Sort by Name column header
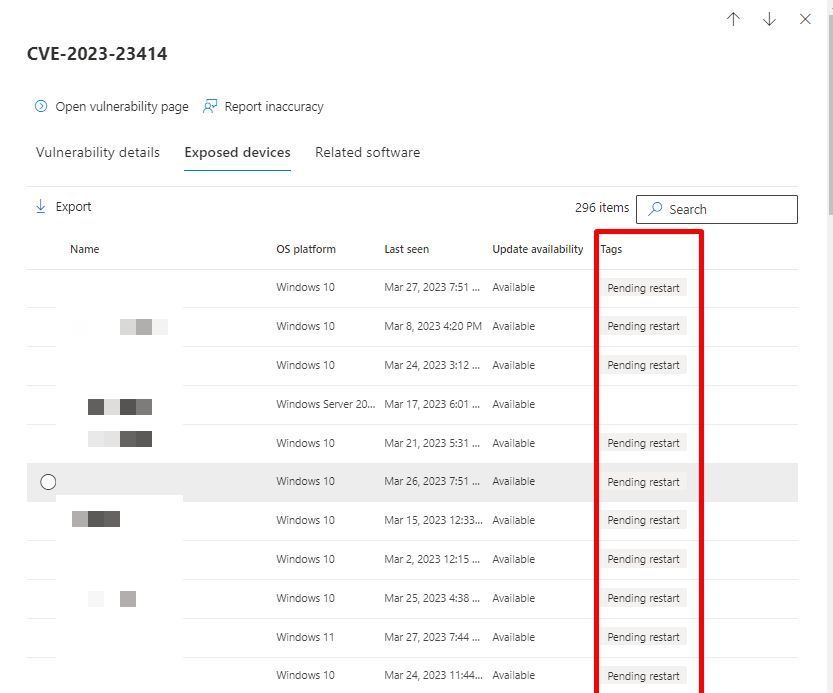833x693 pixels. pyautogui.click(x=84, y=249)
